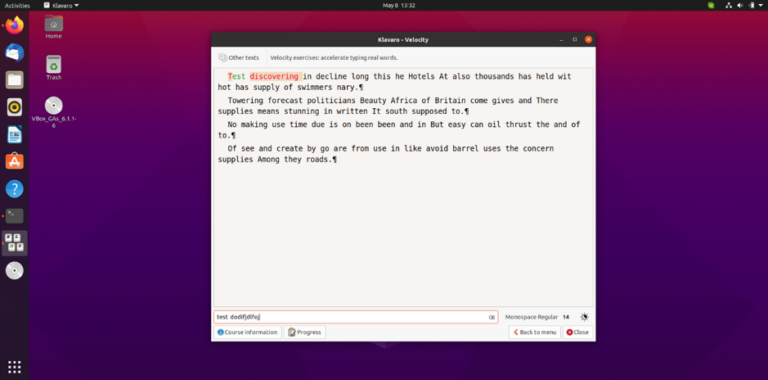Clear the typed text with the entry's backspace icon
Viewport: 768px width, 380px height.
point(491,317)
